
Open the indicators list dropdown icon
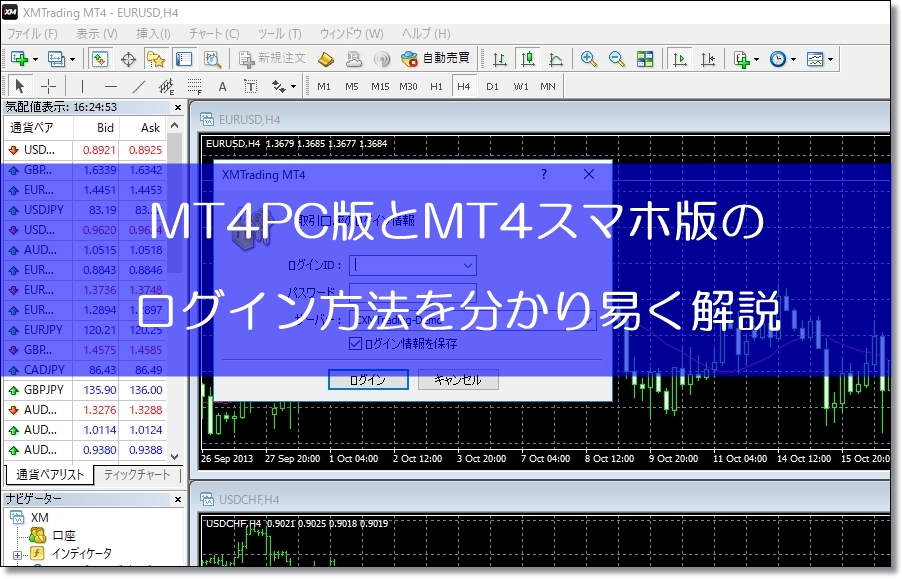pos(746,59)
